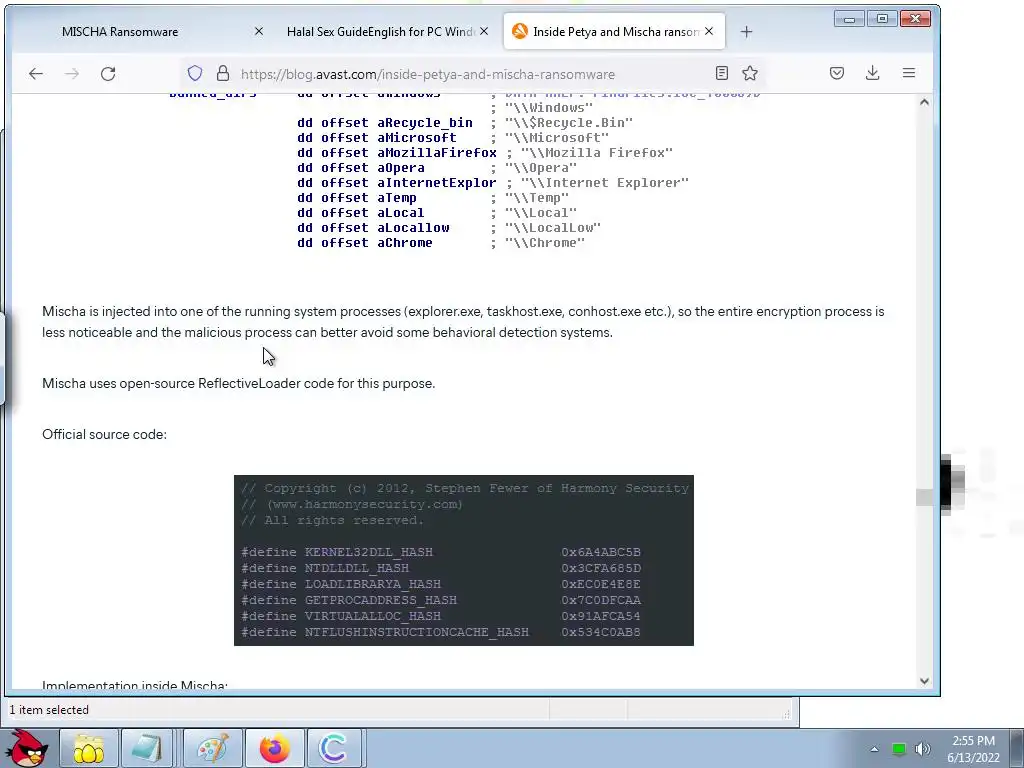Click the page scrollbar down arrow
1024x768 pixels.
click(x=924, y=680)
